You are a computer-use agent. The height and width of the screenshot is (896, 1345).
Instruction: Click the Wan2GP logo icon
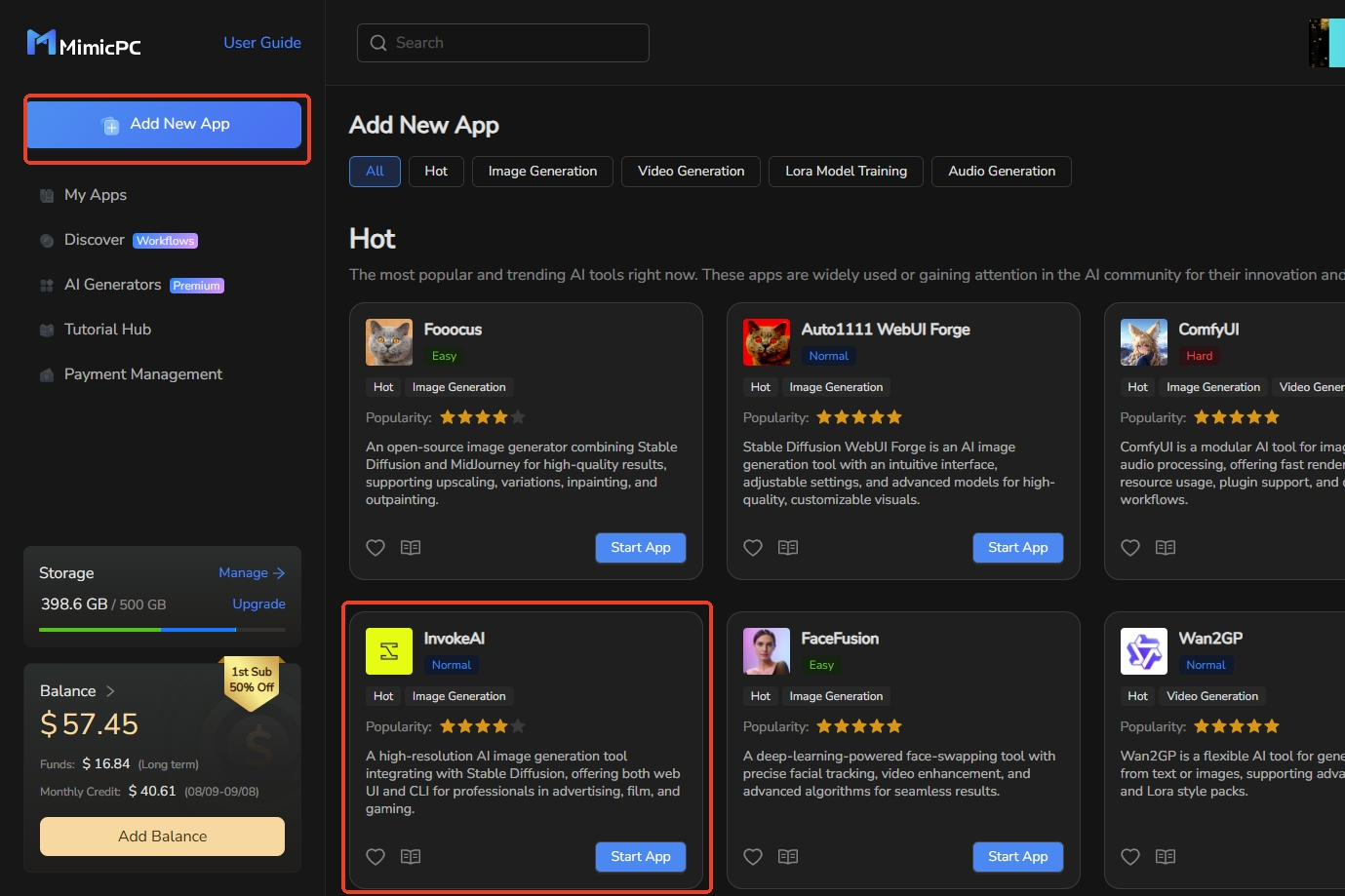[x=1144, y=651]
